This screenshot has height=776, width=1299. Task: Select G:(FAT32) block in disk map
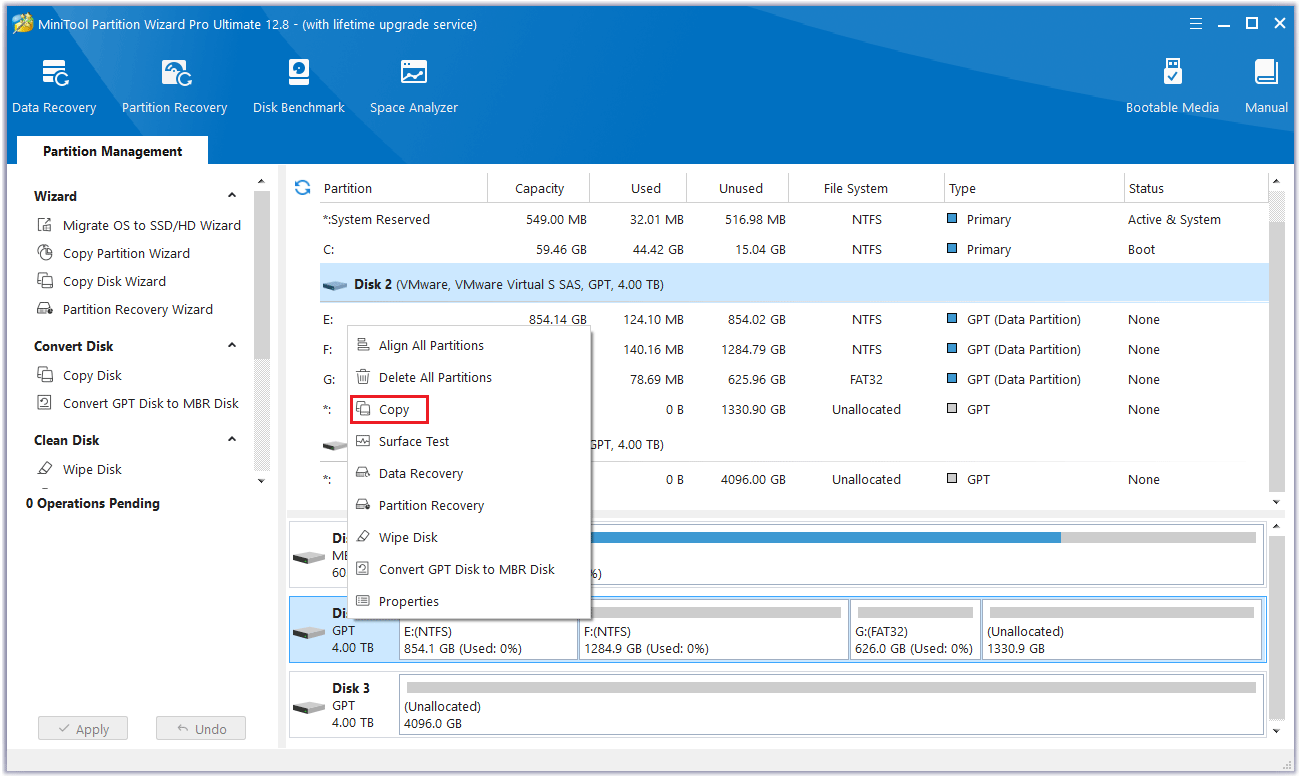(x=915, y=630)
